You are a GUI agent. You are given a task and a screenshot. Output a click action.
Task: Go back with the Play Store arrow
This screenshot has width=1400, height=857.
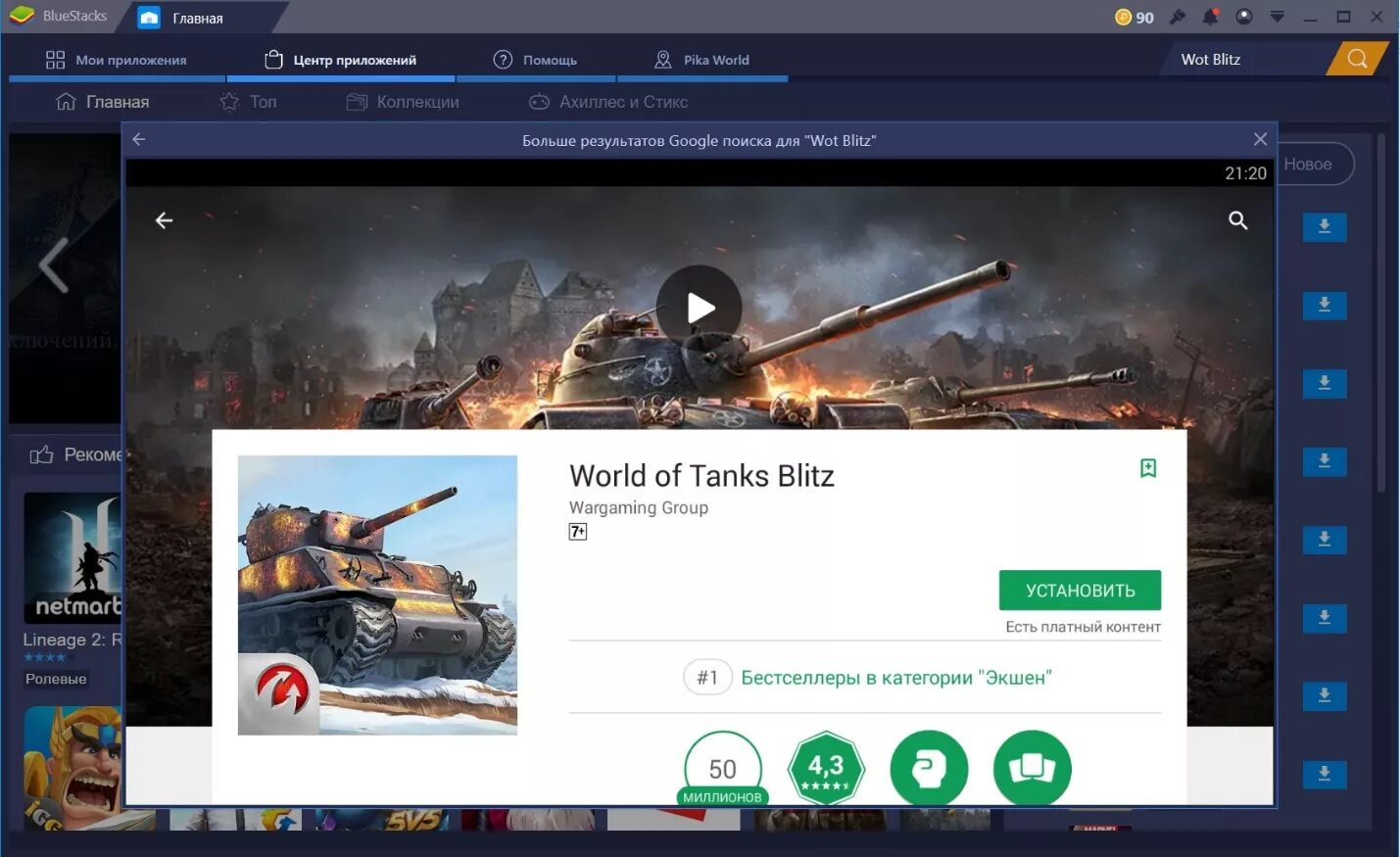coord(164,220)
